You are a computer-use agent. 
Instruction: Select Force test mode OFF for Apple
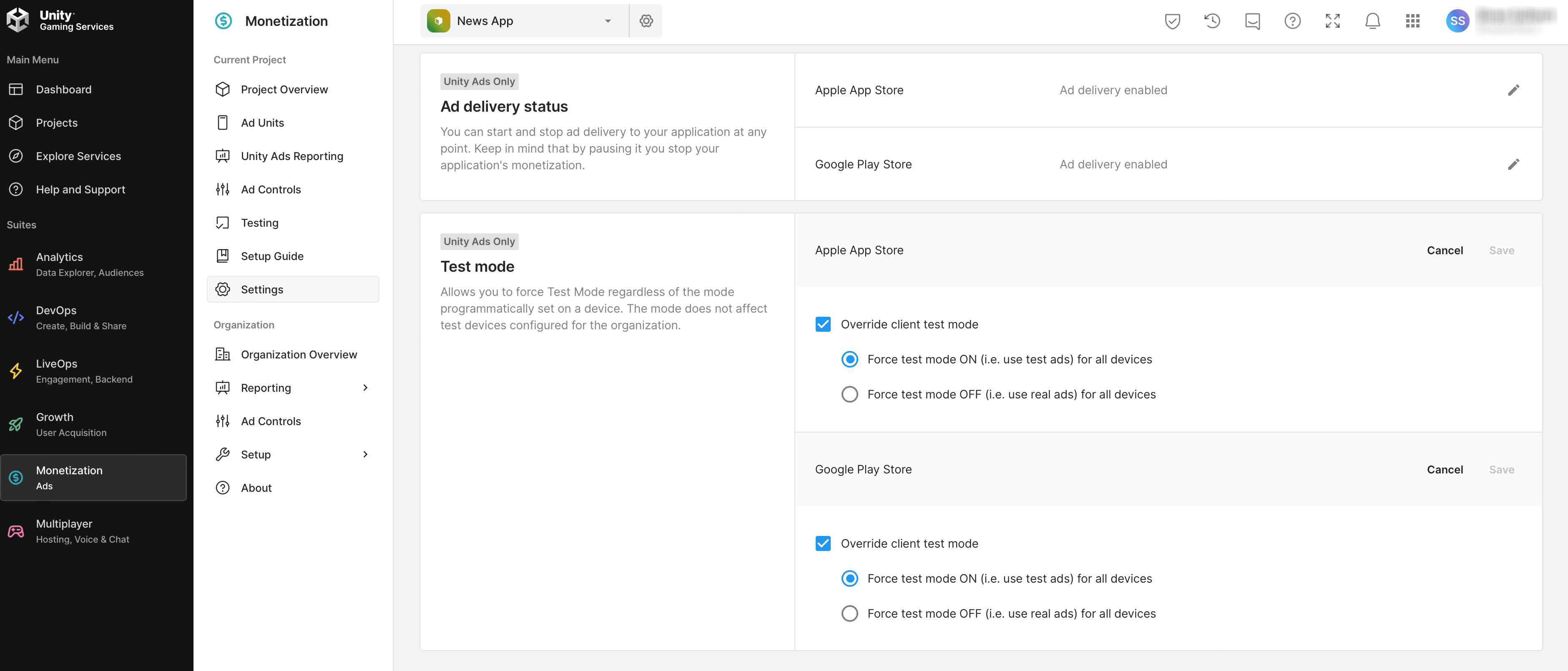pos(850,394)
